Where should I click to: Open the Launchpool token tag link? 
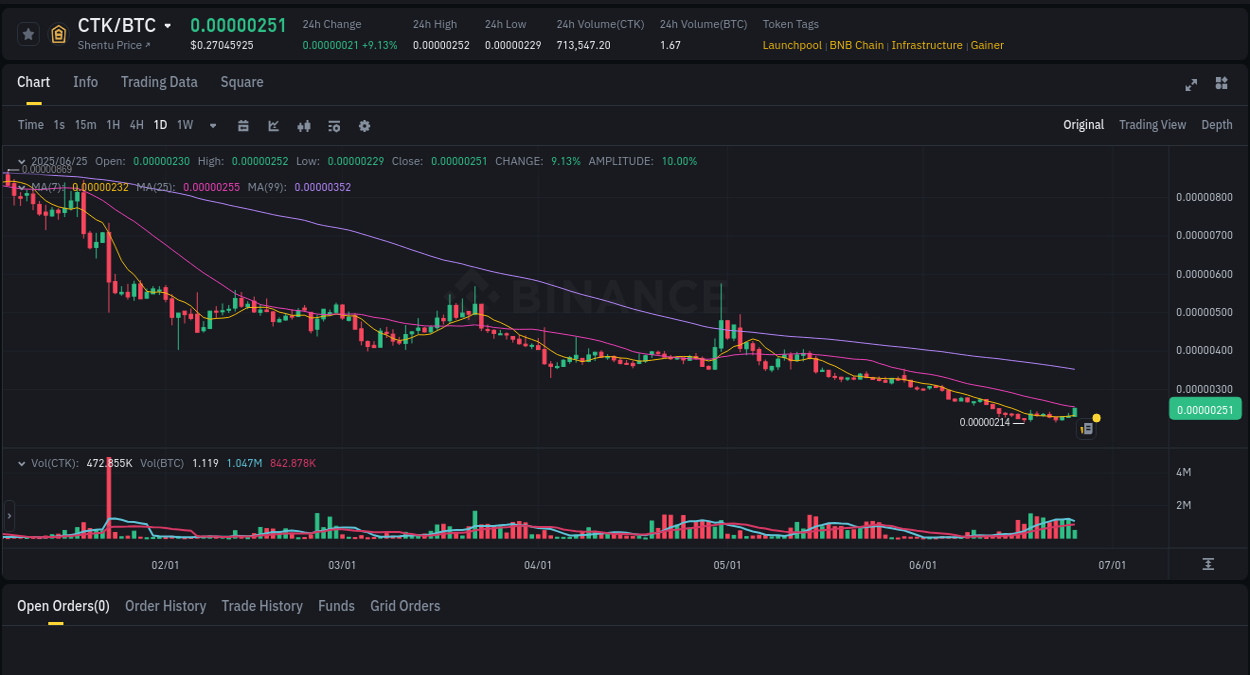click(792, 45)
